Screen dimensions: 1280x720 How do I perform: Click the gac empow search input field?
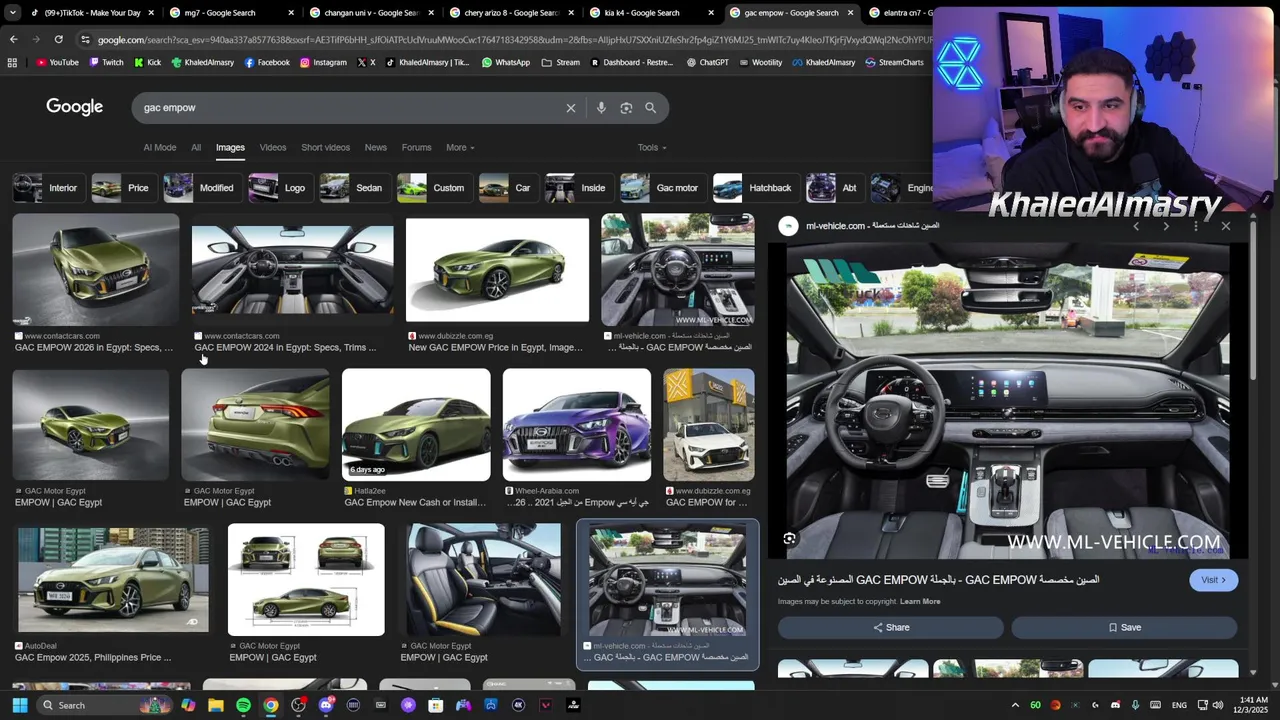[350, 108]
